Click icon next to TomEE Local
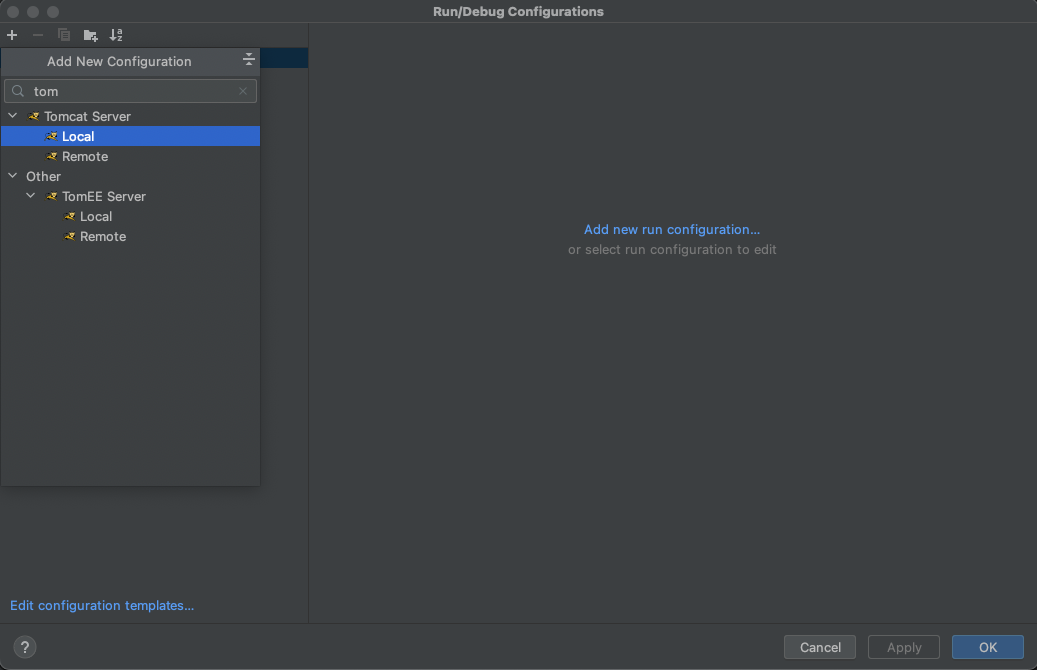 69,216
